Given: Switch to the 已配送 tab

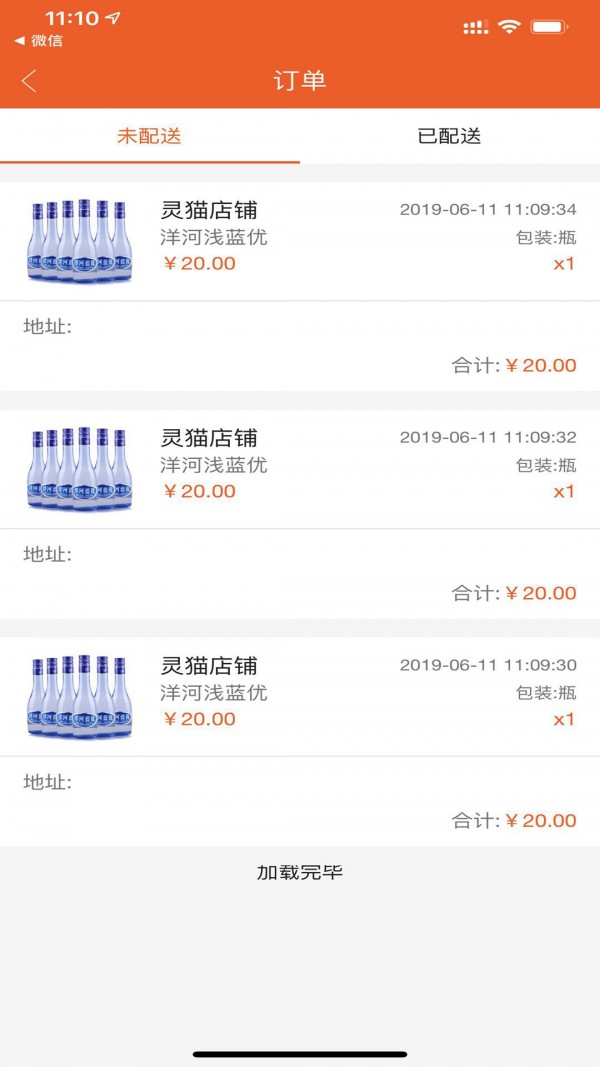Looking at the screenshot, I should (x=449, y=136).
